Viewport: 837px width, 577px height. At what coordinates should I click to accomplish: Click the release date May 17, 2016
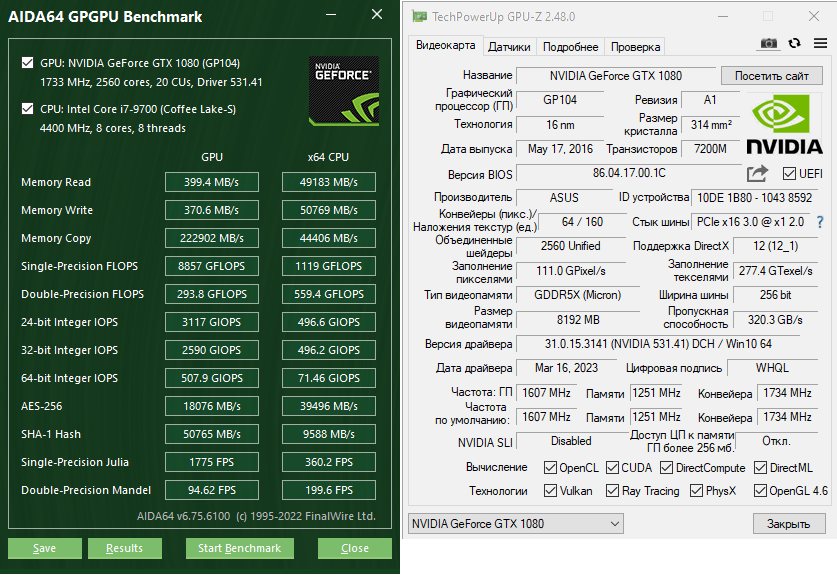(x=560, y=149)
